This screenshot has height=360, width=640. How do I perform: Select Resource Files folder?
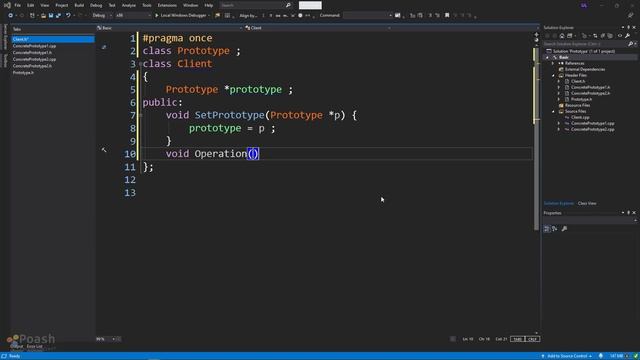[x=577, y=105]
